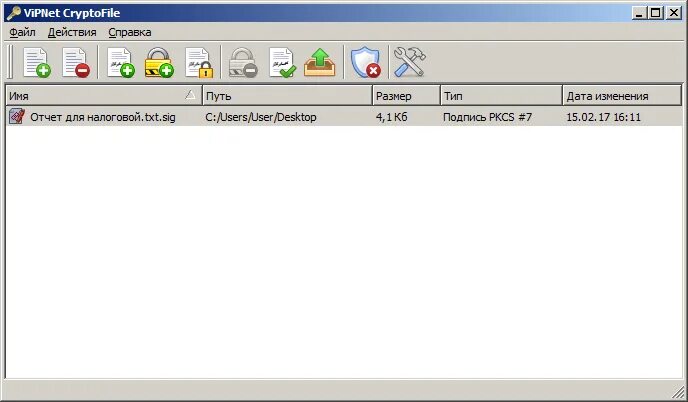Click the 15.02.17 16:11 date cell
This screenshot has width=688, height=402.
[603, 117]
